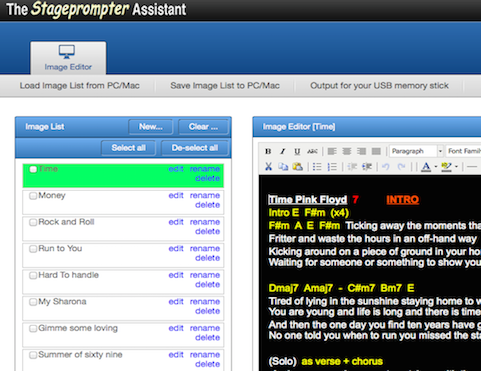
Task: Click rename link for Rock and Roll
Action: click(x=205, y=222)
